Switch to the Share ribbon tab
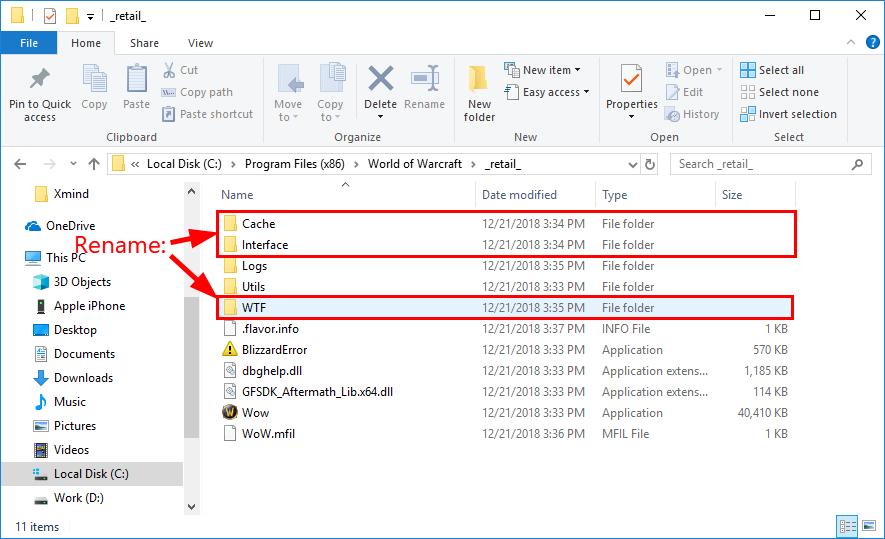Viewport: 885px width, 539px height. point(144,43)
